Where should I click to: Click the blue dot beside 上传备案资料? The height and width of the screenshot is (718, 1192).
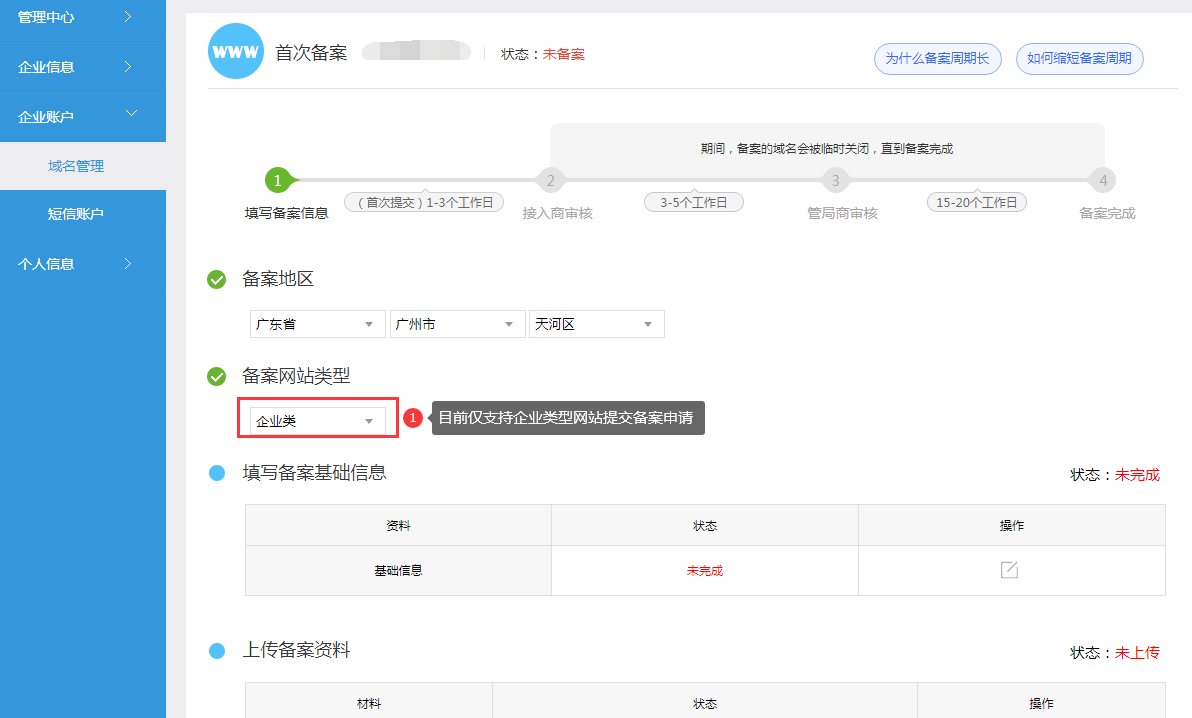tap(217, 651)
